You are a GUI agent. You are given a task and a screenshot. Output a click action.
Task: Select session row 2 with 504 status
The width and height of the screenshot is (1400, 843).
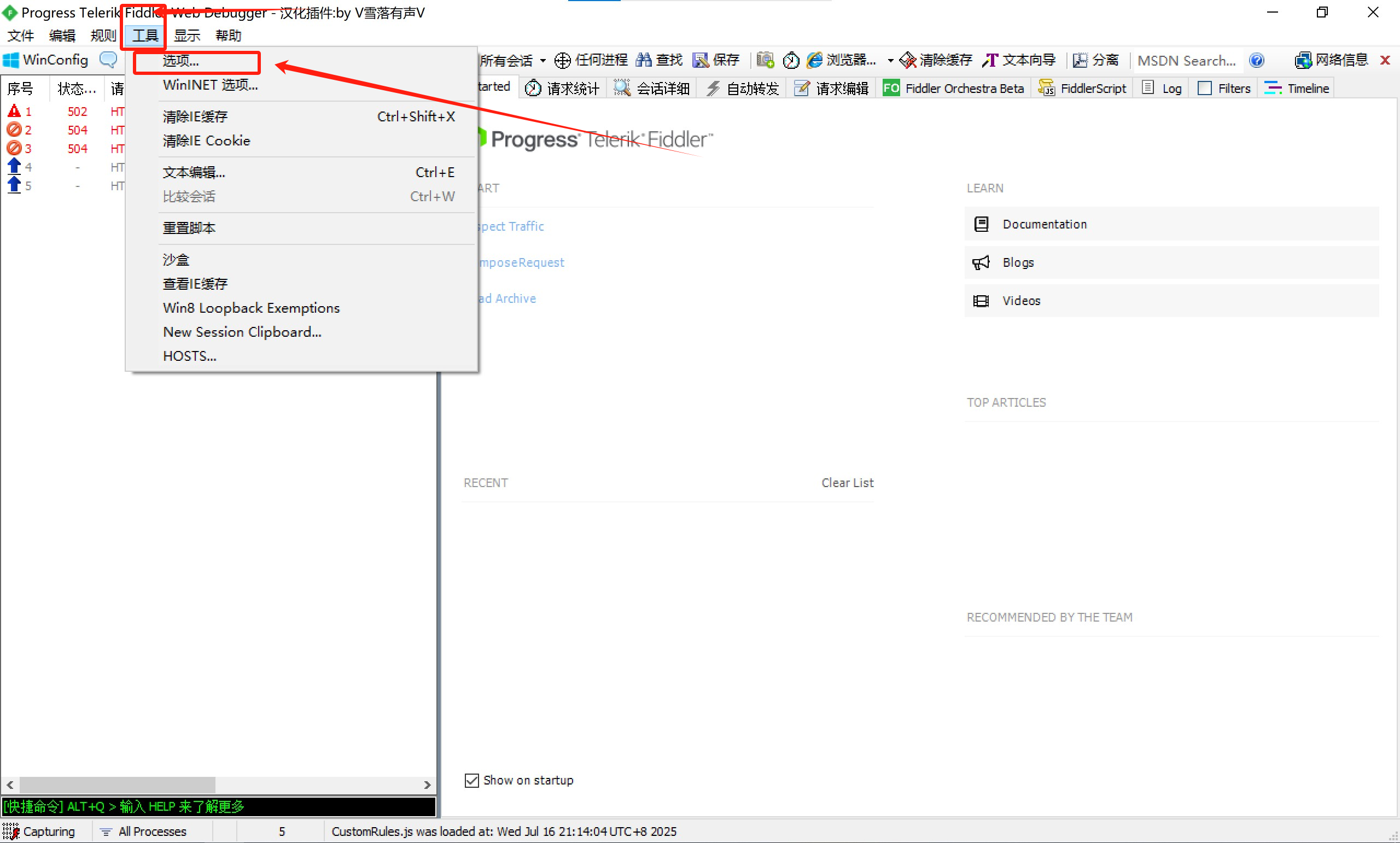point(63,130)
